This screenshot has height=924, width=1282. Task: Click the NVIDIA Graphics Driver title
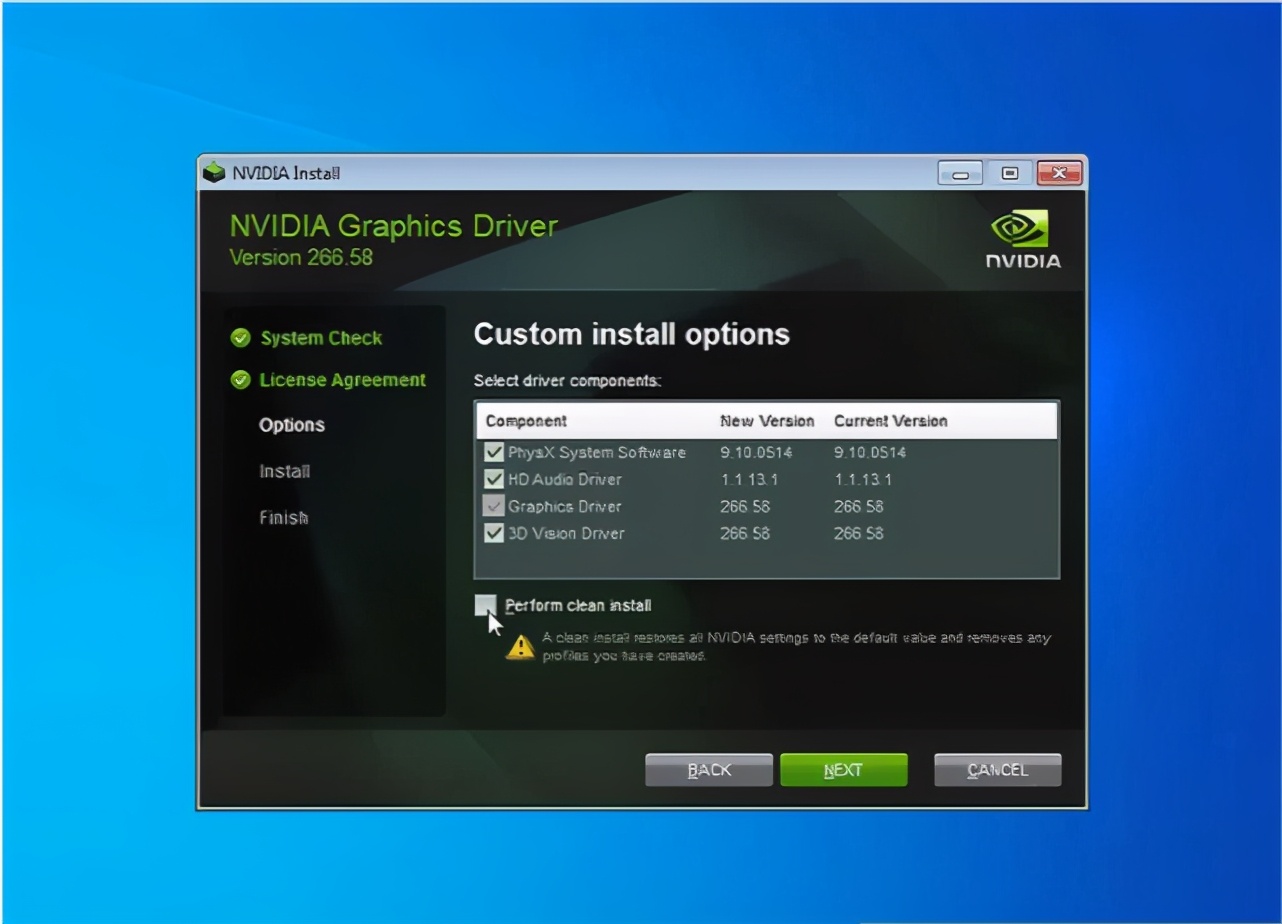[394, 226]
